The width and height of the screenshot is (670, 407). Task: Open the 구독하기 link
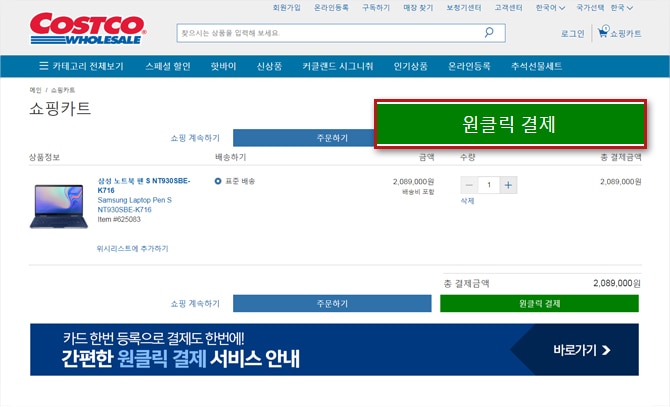(376, 8)
